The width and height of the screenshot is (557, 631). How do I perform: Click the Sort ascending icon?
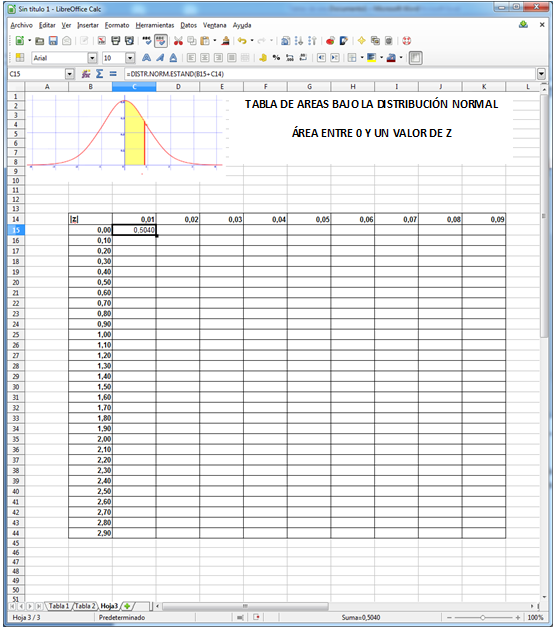(x=299, y=41)
